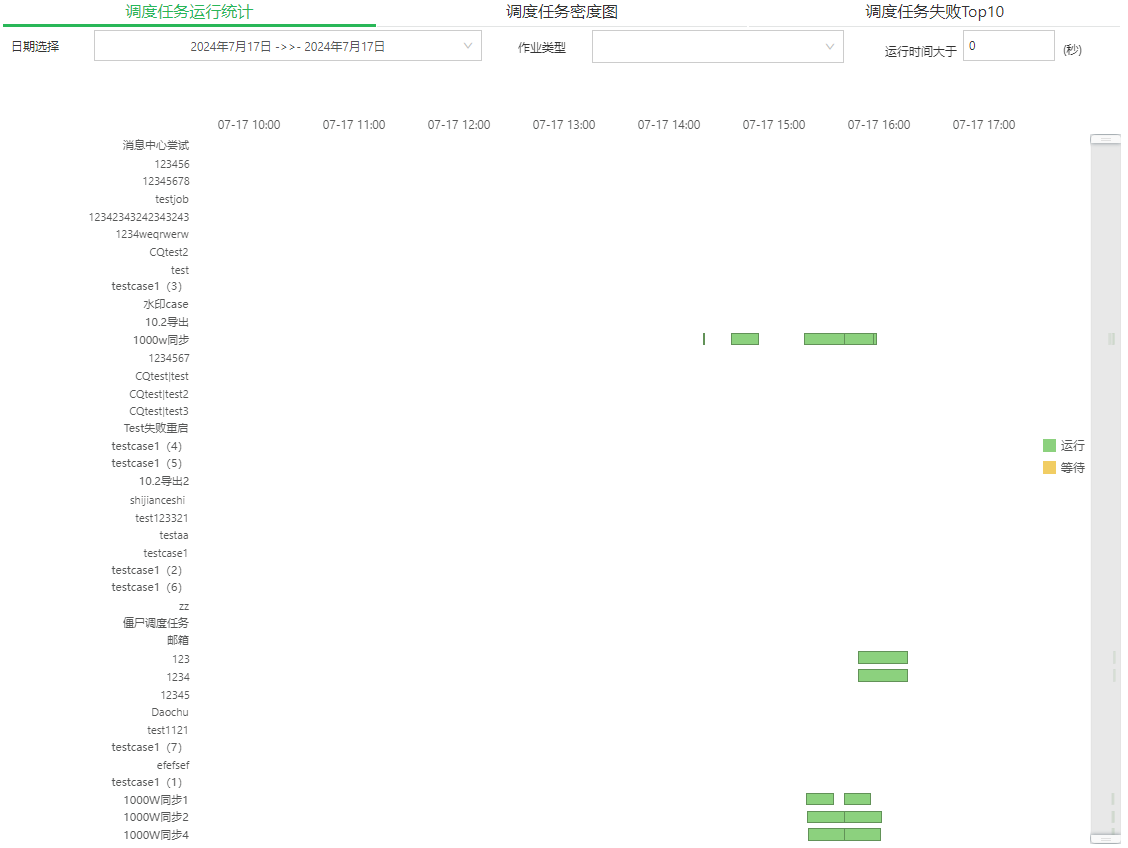Select the second run bar of 1000W同步1
Screen dimensions: 1128x848
tap(857, 799)
